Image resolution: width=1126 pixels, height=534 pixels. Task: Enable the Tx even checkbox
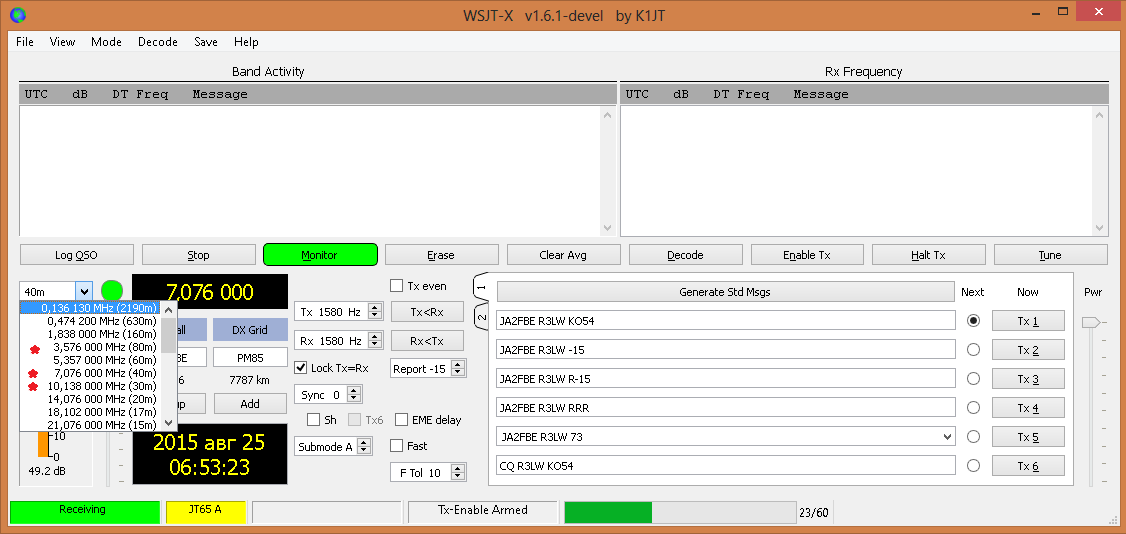point(397,286)
